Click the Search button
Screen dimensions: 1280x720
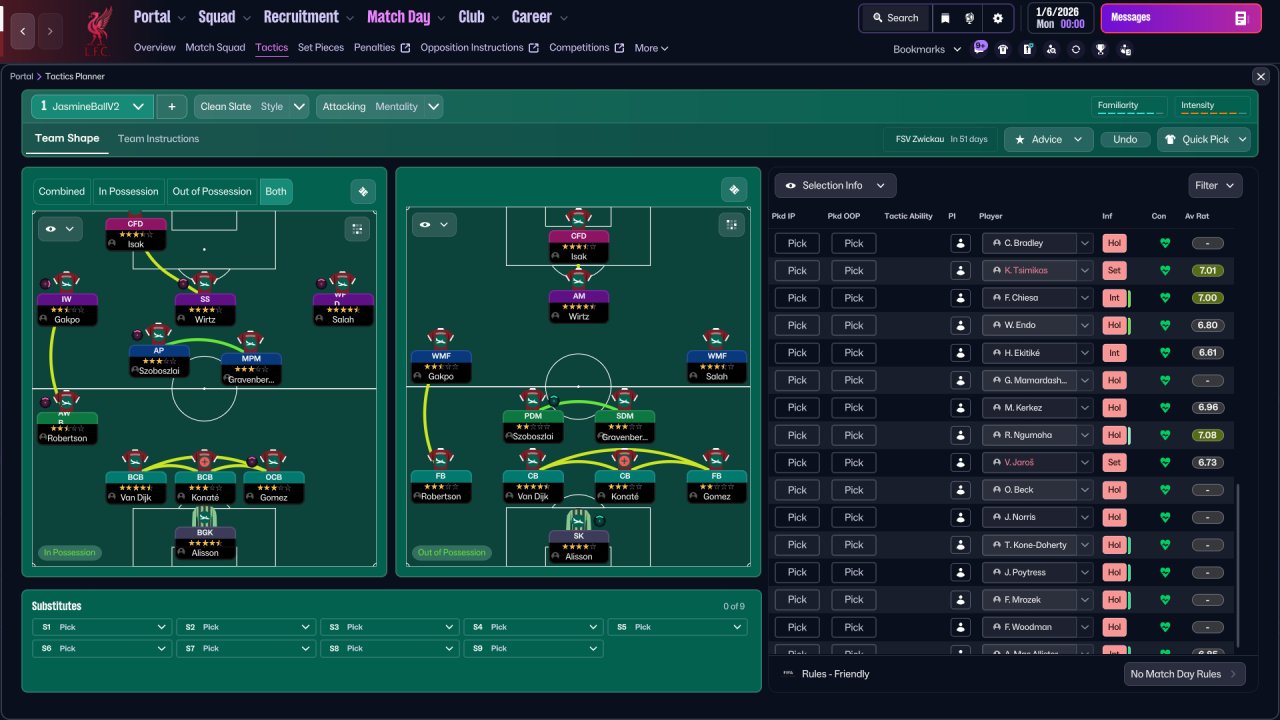[x=895, y=18]
